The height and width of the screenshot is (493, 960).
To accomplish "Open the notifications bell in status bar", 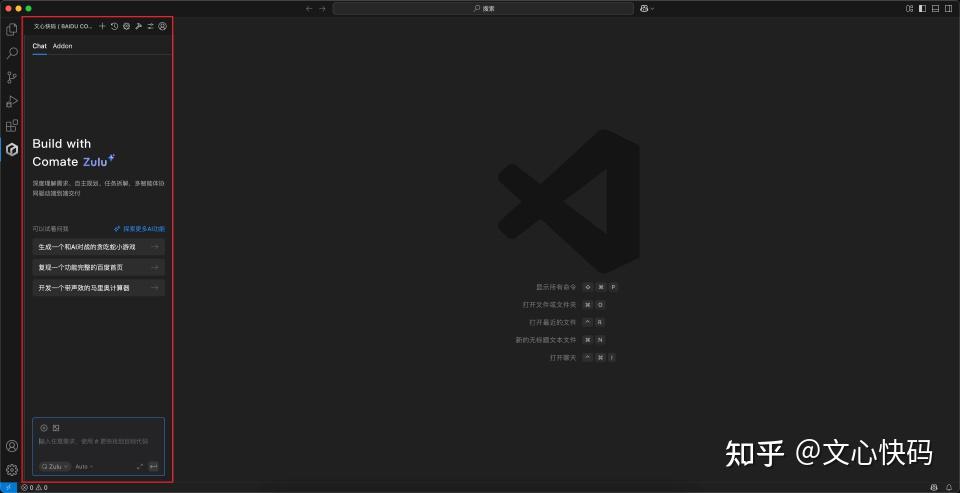I will click(948, 487).
